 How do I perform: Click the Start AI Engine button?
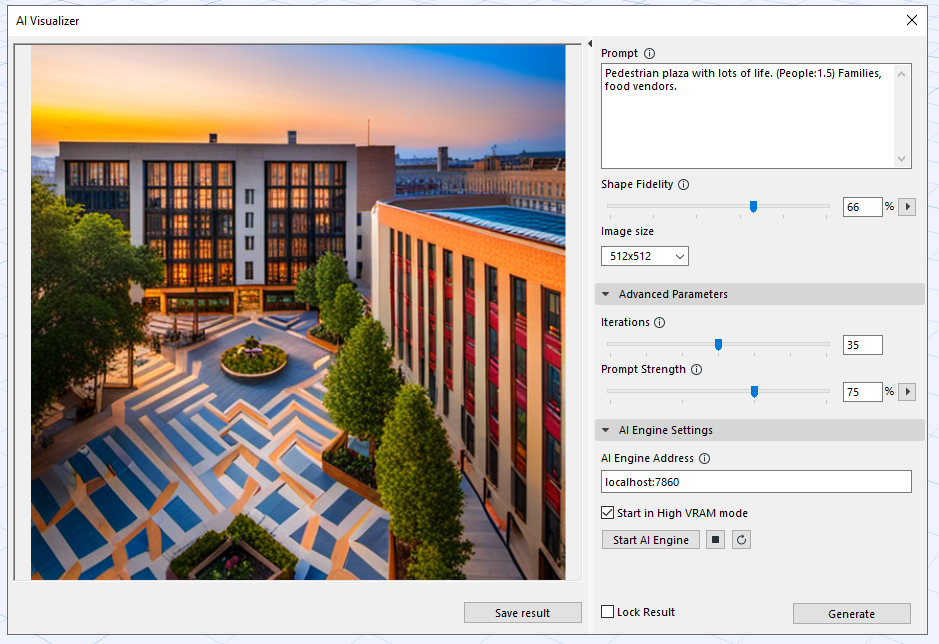click(651, 540)
